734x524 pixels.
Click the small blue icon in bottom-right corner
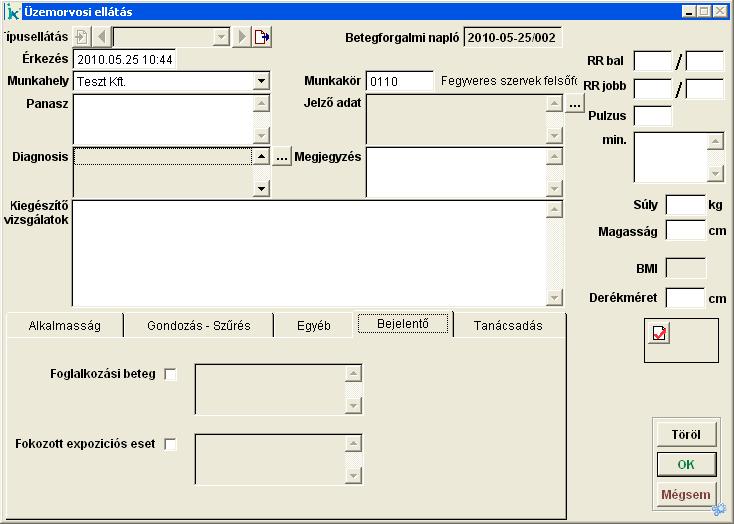(x=718, y=510)
